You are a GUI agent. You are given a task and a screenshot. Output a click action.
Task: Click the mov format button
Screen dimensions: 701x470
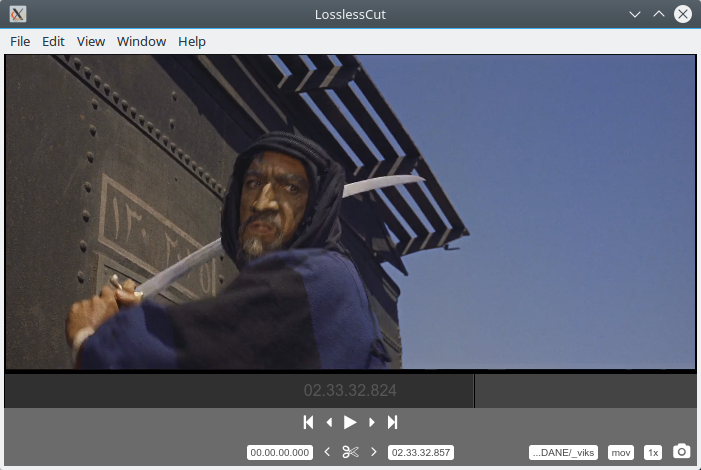click(621, 453)
